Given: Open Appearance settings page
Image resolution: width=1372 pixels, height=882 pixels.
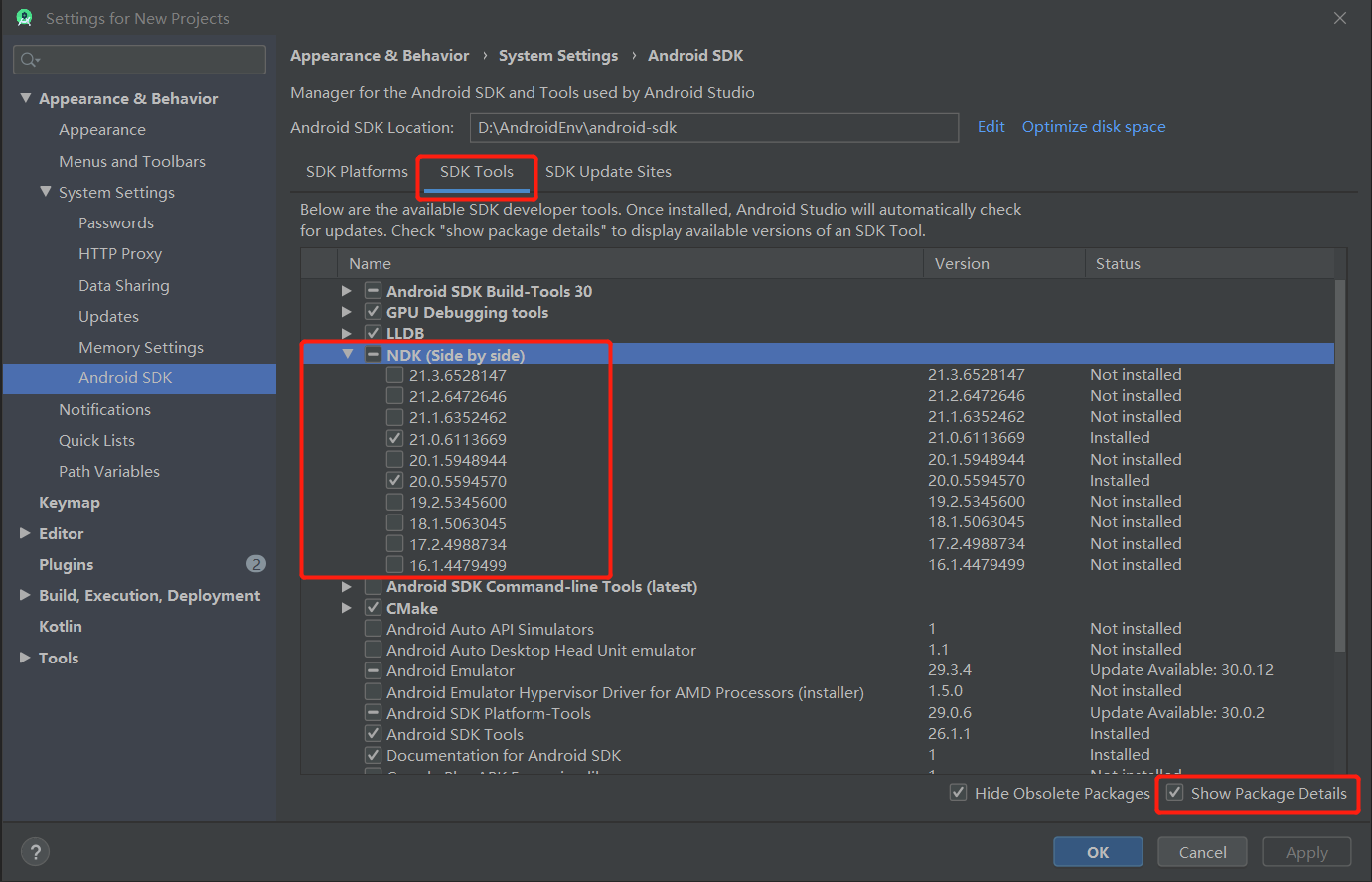Looking at the screenshot, I should pyautogui.click(x=102, y=130).
